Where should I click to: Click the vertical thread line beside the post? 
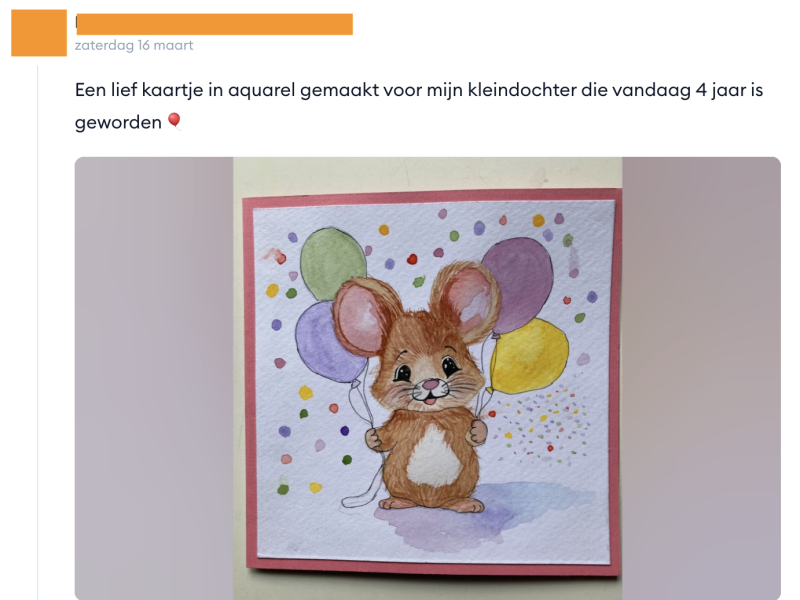pos(38,333)
